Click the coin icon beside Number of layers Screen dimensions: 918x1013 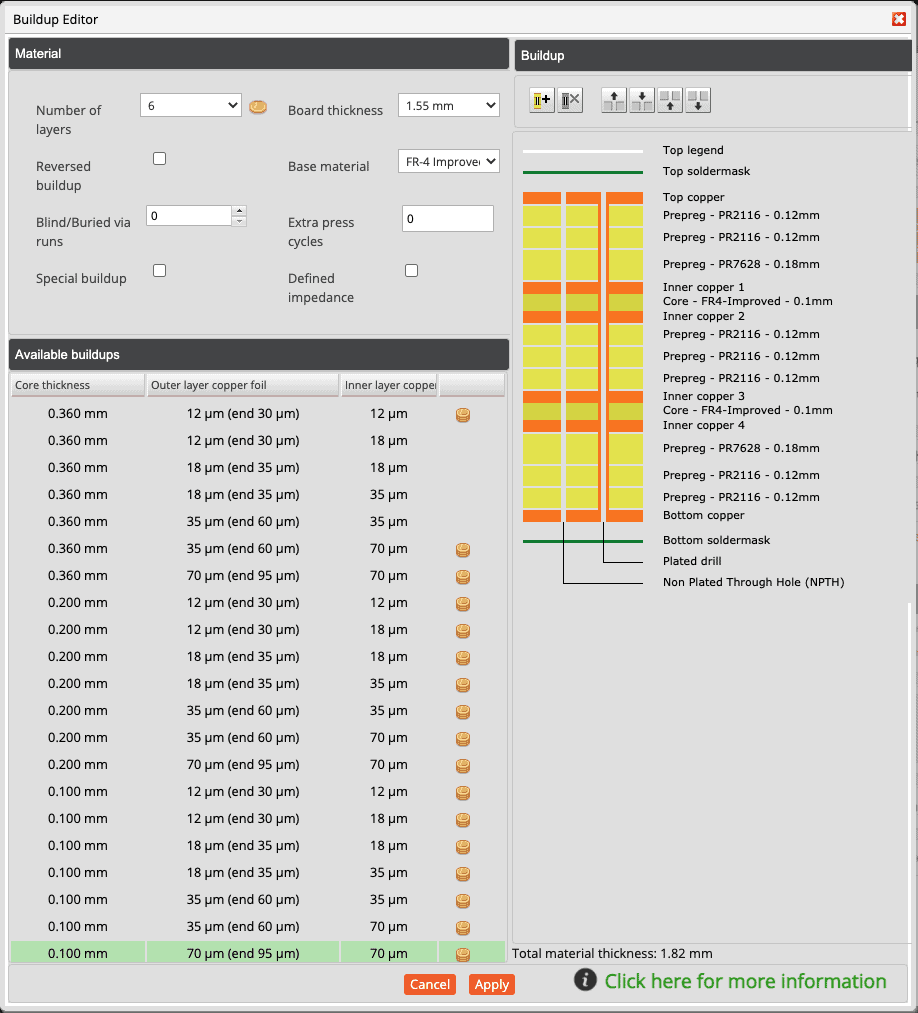258,107
